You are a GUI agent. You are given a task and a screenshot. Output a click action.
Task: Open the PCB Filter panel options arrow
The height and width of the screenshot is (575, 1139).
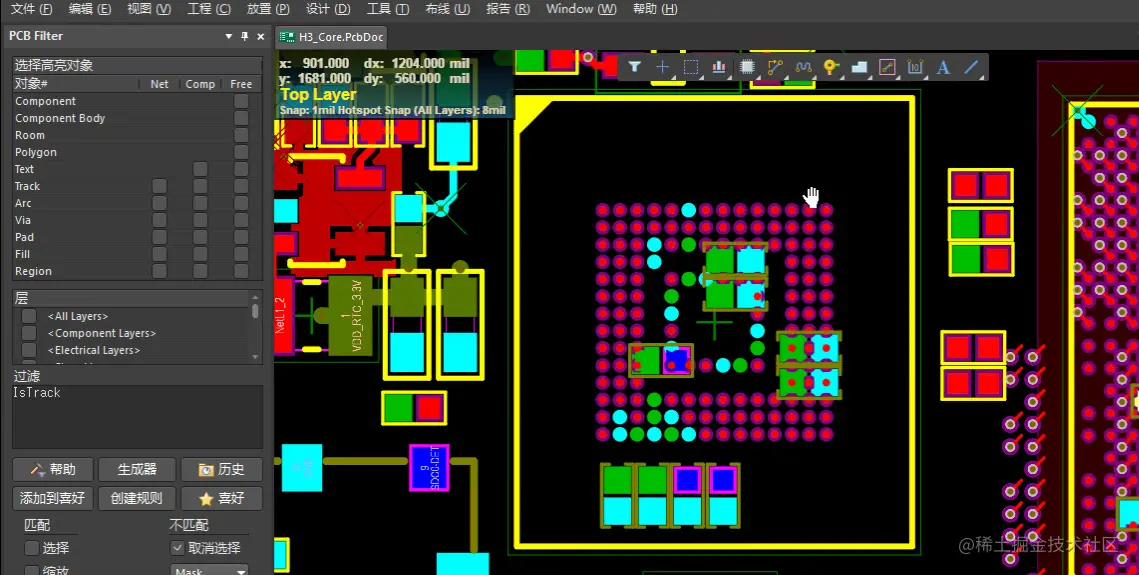[229, 36]
